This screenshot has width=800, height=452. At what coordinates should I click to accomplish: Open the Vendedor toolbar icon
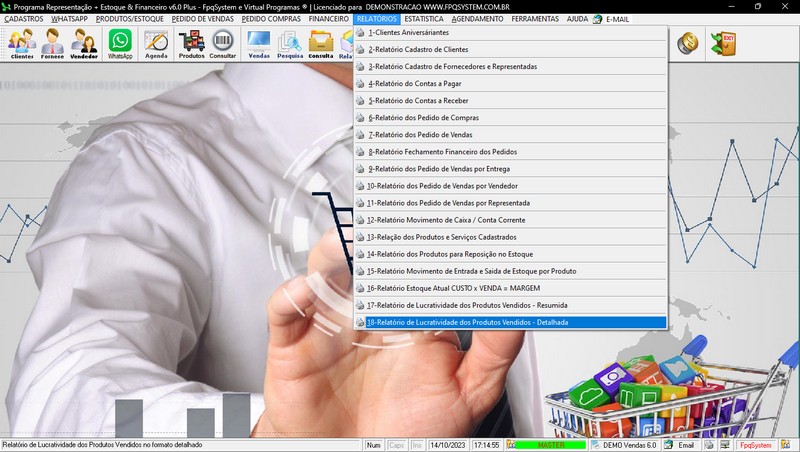84,43
